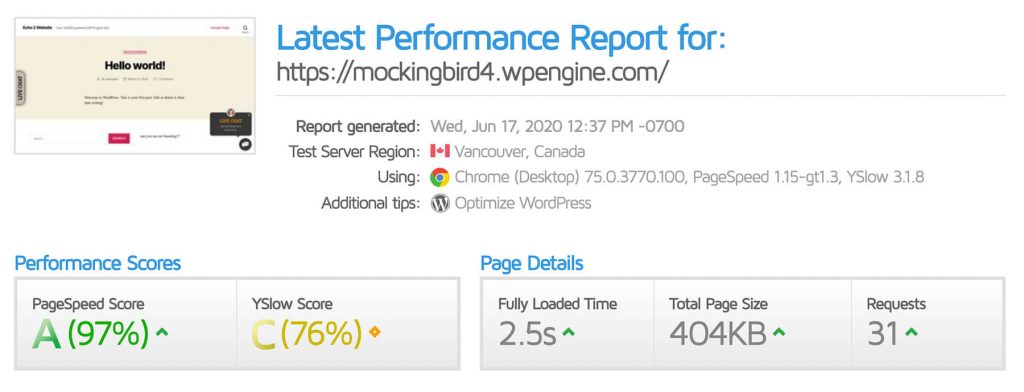Click the green arrow next to 31 requests

point(911,332)
